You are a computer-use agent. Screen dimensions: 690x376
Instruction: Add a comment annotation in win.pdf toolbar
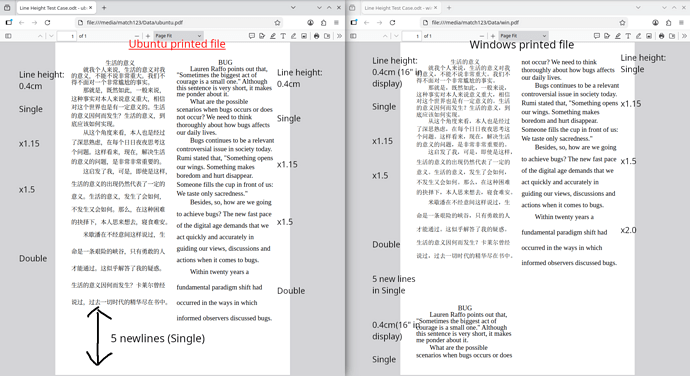(x=597, y=36)
